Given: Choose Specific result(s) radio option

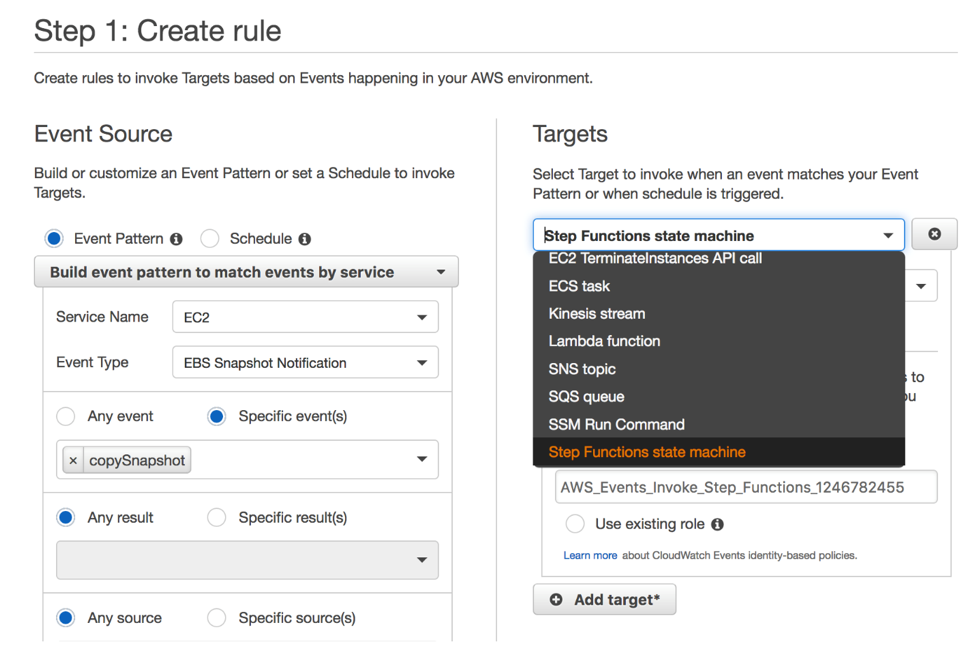Looking at the screenshot, I should [217, 518].
